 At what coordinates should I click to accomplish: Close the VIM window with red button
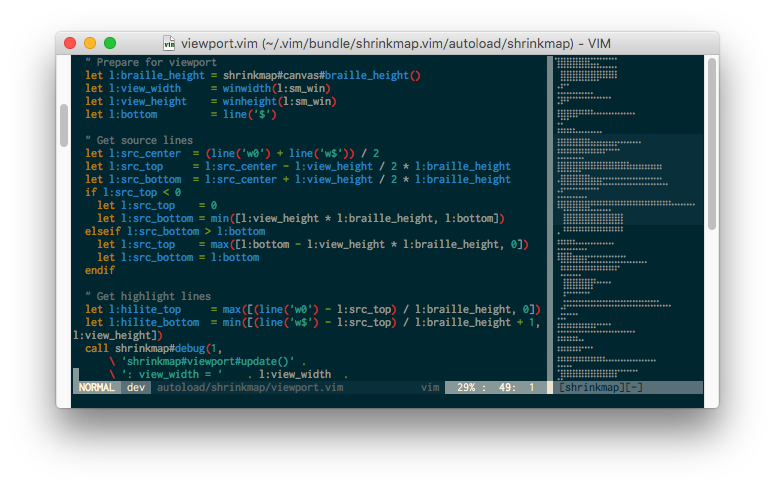pos(70,44)
